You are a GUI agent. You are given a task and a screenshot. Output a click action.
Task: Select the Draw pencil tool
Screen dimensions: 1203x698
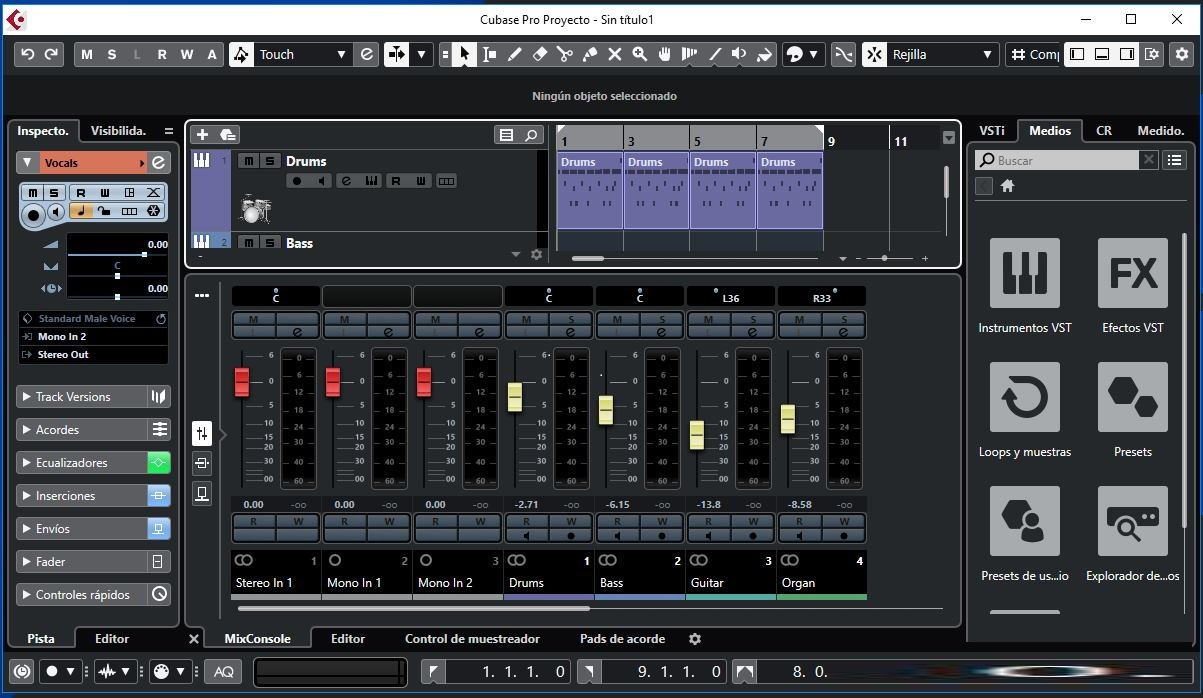[x=514, y=54]
